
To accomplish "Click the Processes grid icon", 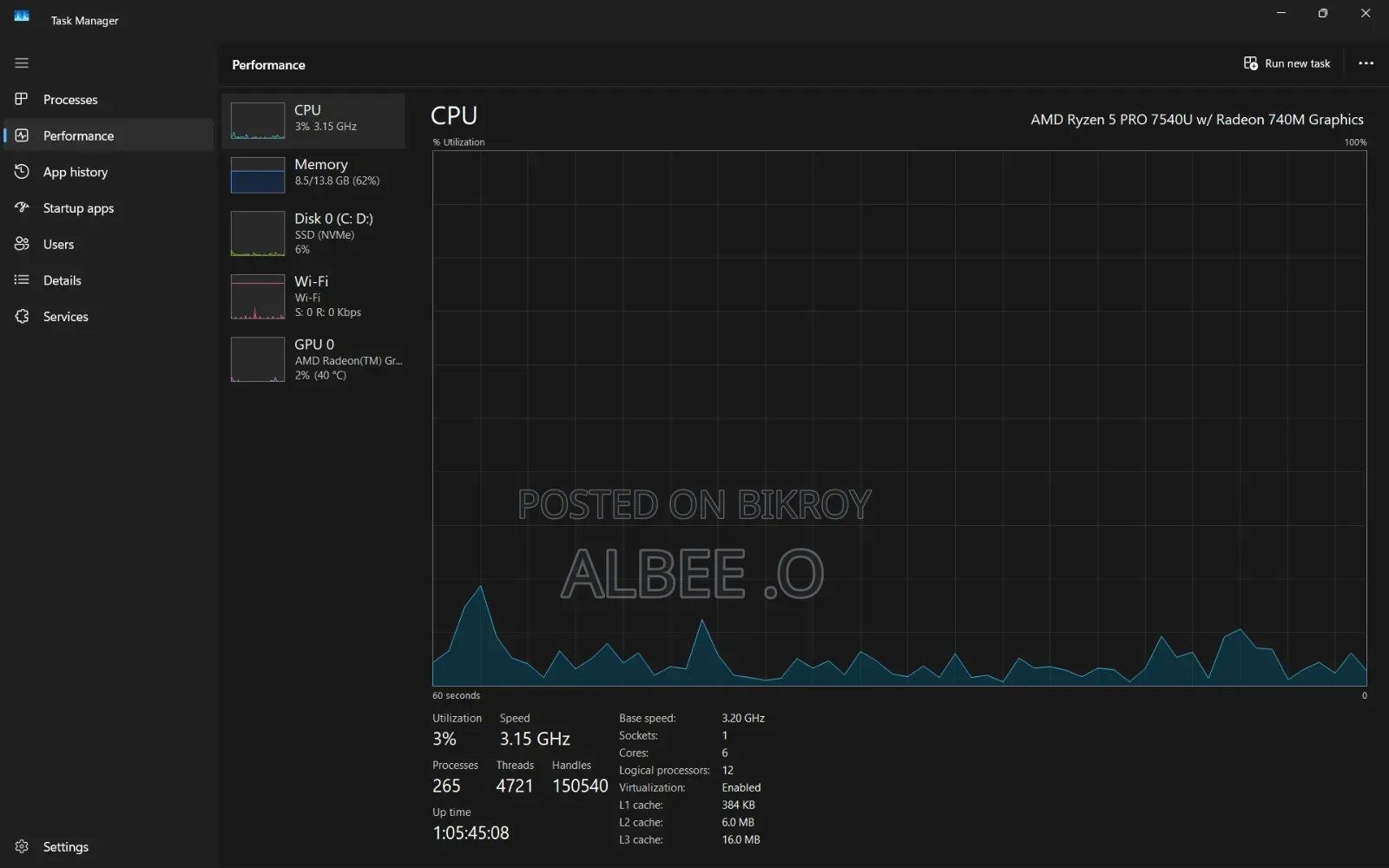I will tap(22, 99).
